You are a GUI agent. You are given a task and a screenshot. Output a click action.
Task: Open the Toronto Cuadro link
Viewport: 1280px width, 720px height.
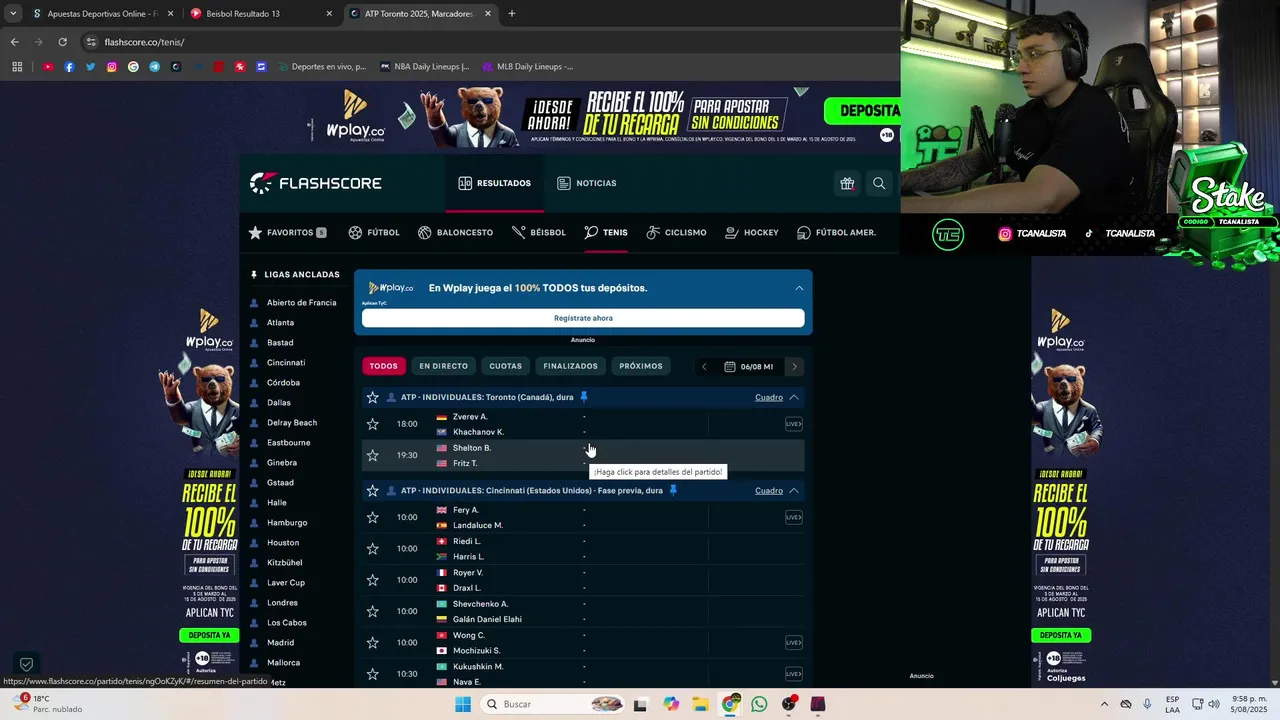(x=769, y=397)
